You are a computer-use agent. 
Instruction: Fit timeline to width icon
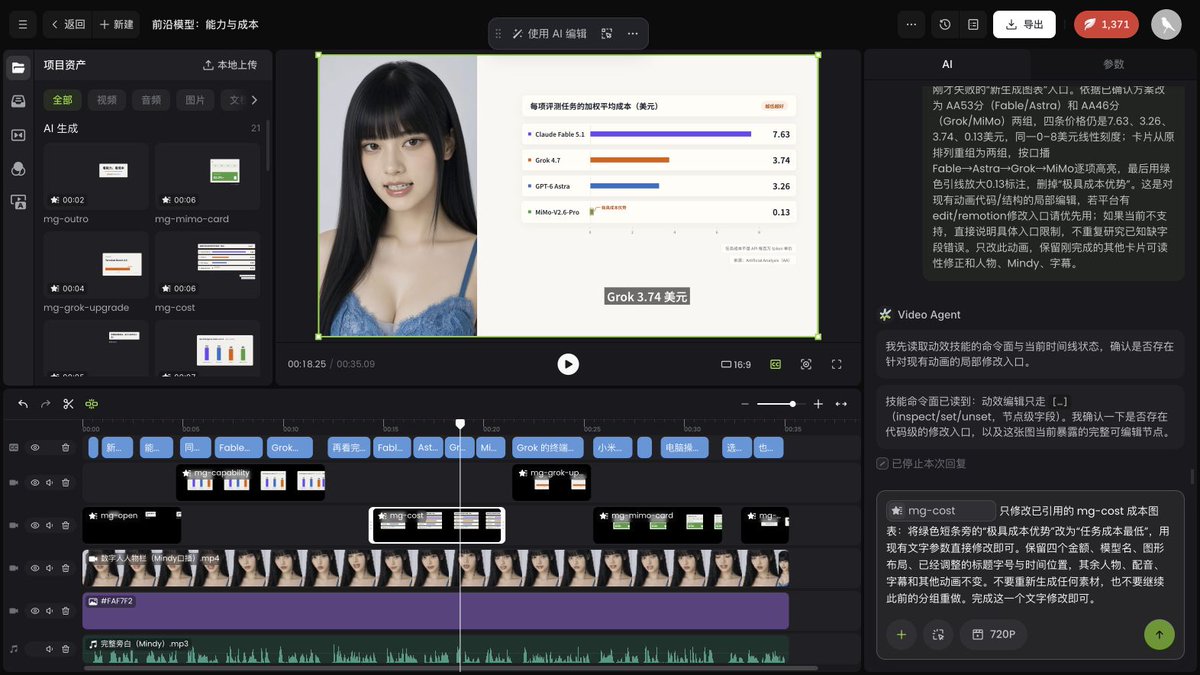[841, 404]
